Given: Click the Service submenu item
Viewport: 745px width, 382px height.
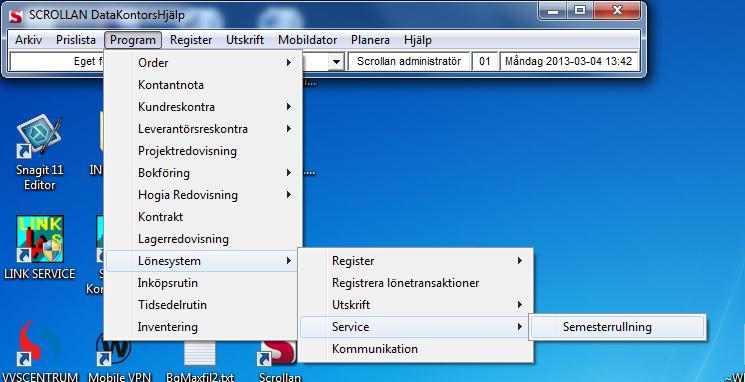Looking at the screenshot, I should click(x=415, y=327).
